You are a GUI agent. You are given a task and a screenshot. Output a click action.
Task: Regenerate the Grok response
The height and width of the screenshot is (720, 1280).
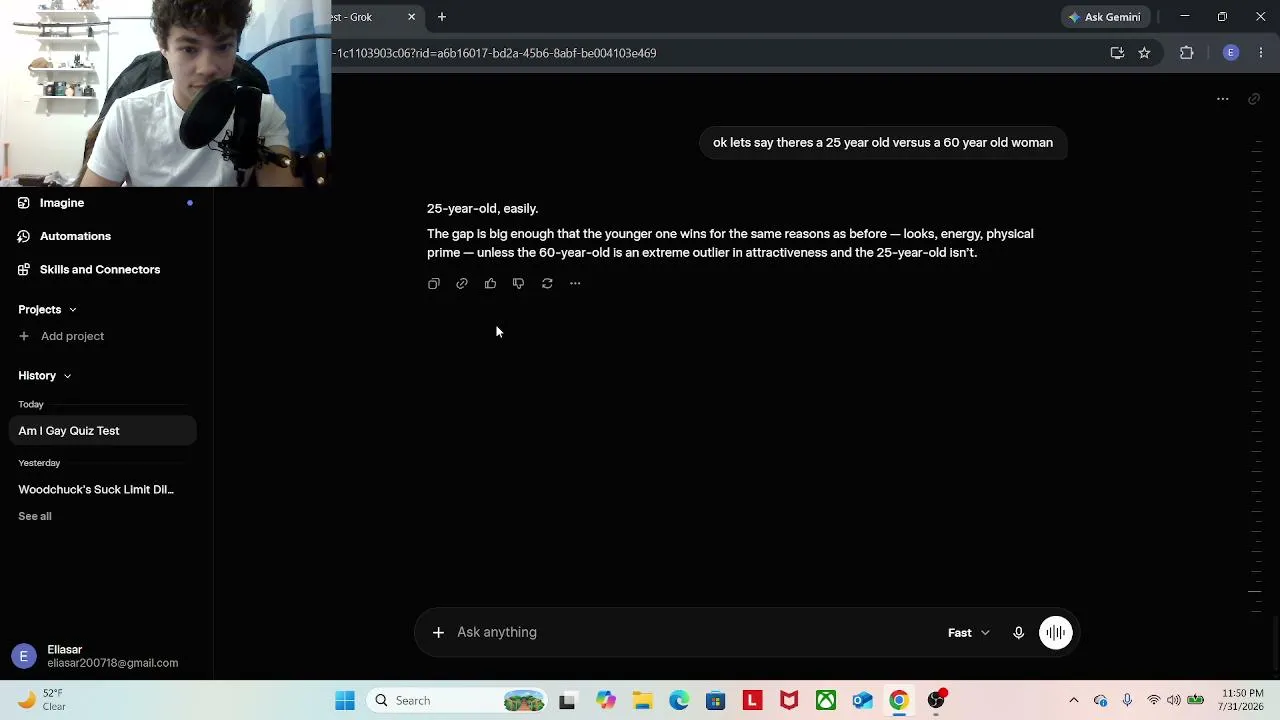[x=547, y=284]
